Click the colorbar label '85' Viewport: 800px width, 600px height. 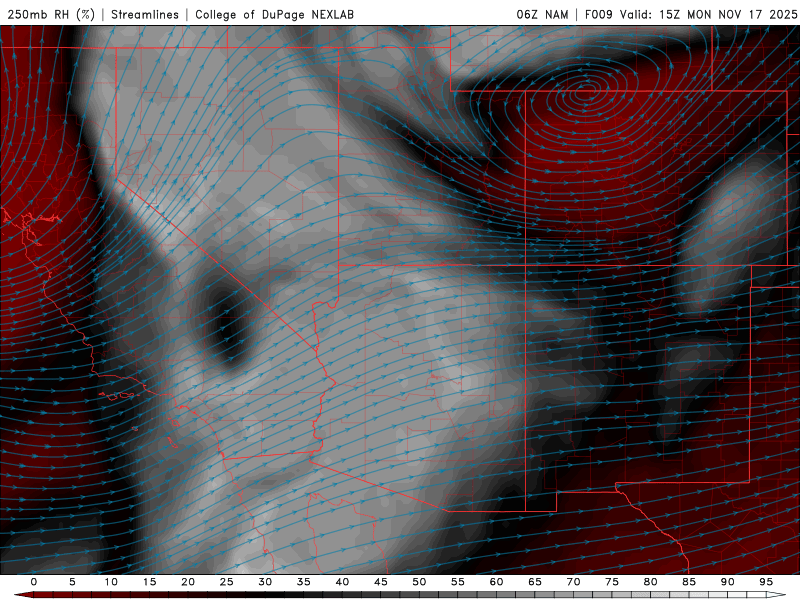pyautogui.click(x=689, y=582)
